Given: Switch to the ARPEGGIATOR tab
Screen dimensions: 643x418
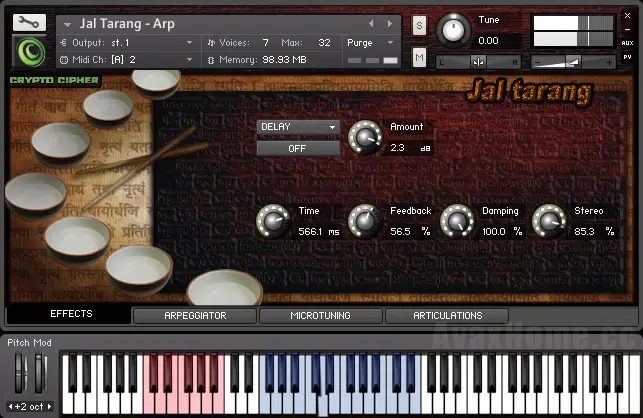Looking at the screenshot, I should pos(195,315).
